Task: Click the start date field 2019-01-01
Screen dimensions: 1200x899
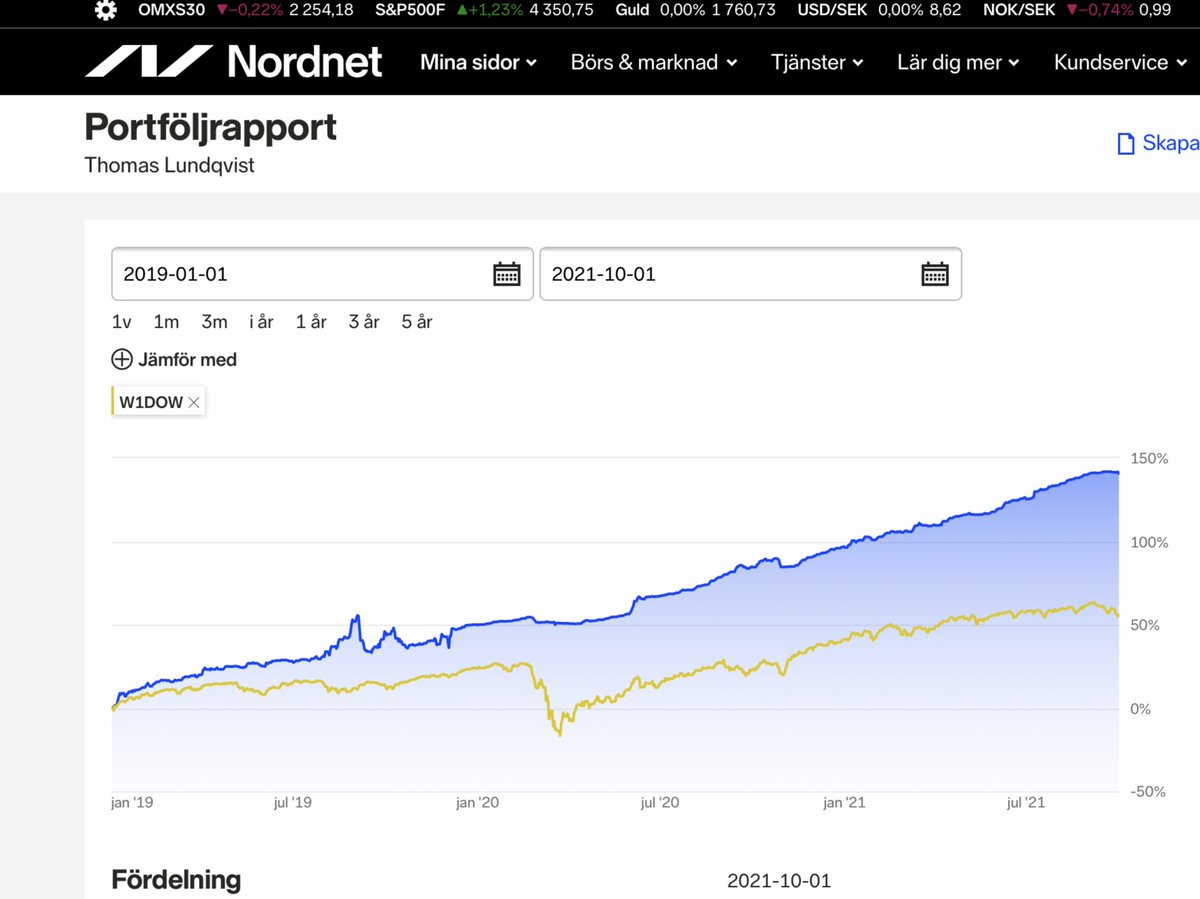Action: 322,274
